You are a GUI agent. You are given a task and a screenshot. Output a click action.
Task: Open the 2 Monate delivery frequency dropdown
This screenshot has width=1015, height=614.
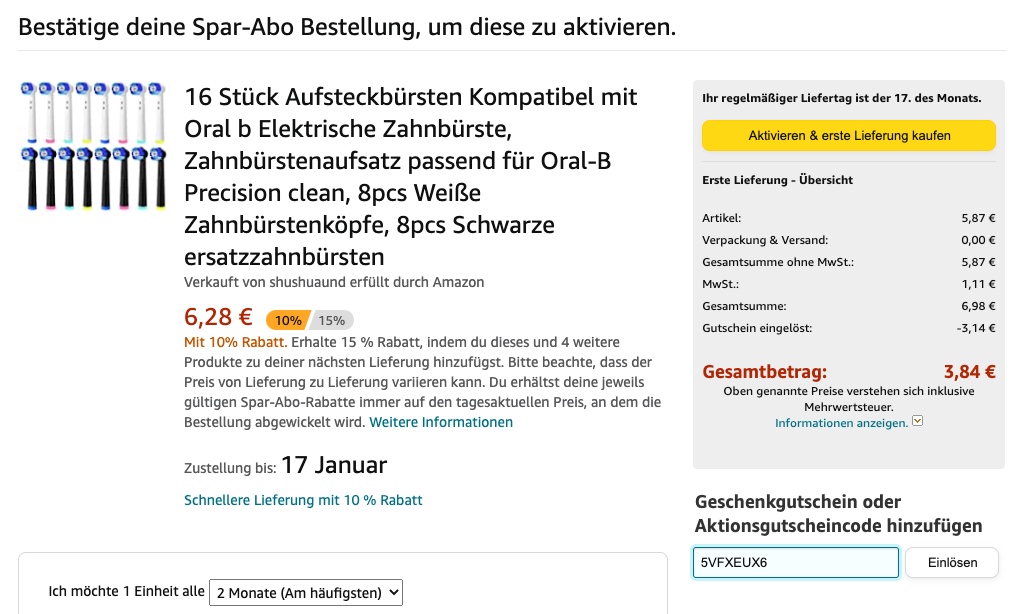(306, 592)
